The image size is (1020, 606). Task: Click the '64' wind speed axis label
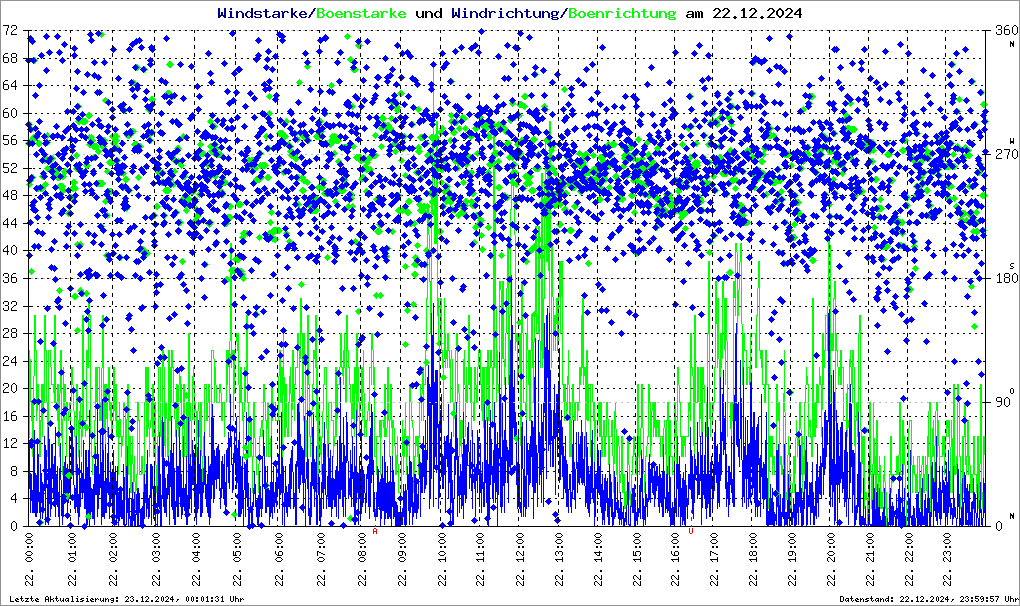10,86
